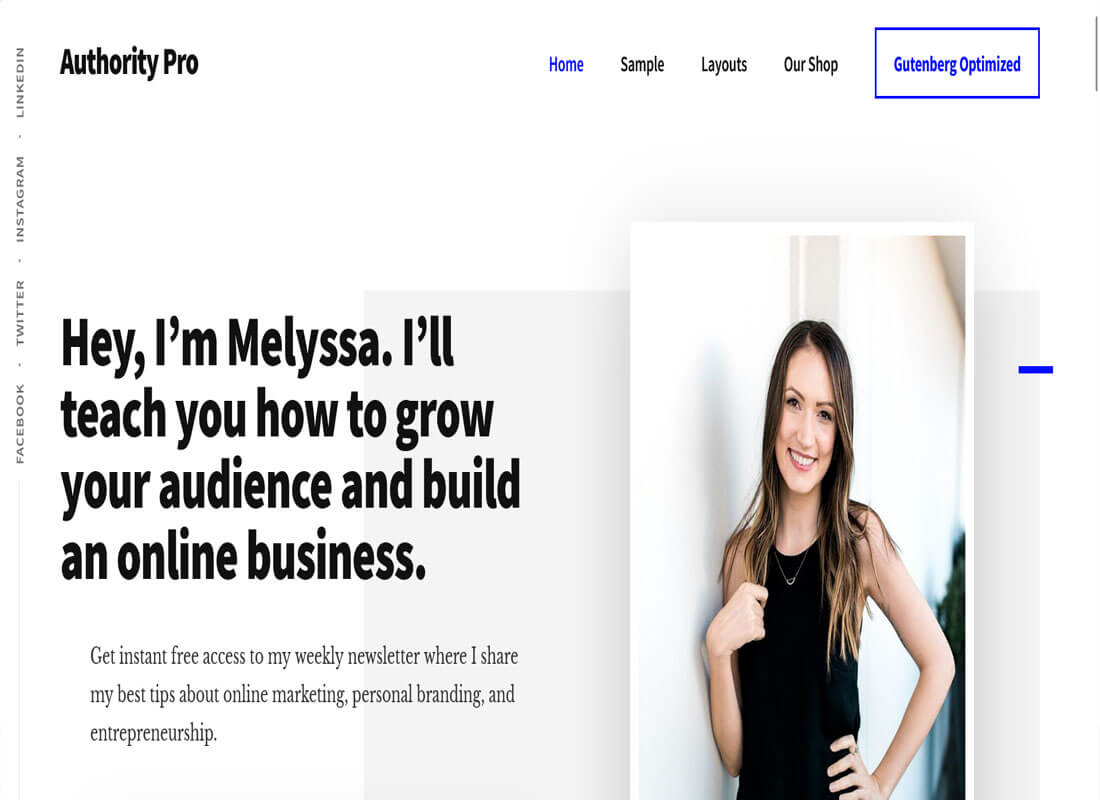Click the page scrollbar thumb

point(1096,54)
